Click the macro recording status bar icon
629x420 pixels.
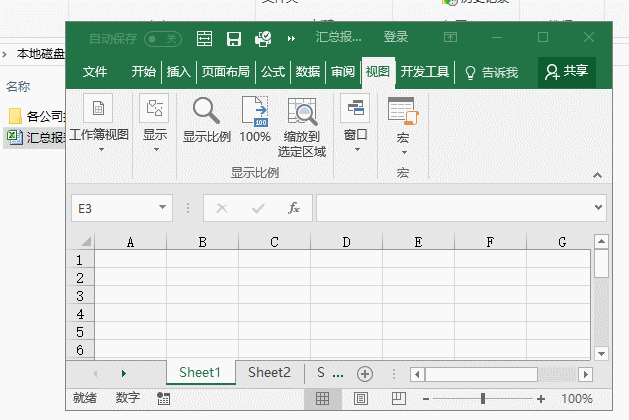tap(163, 398)
